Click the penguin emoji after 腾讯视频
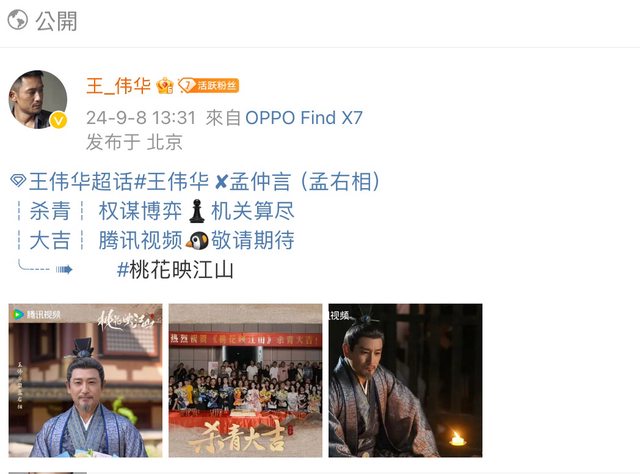The image size is (640, 474). click(197, 240)
